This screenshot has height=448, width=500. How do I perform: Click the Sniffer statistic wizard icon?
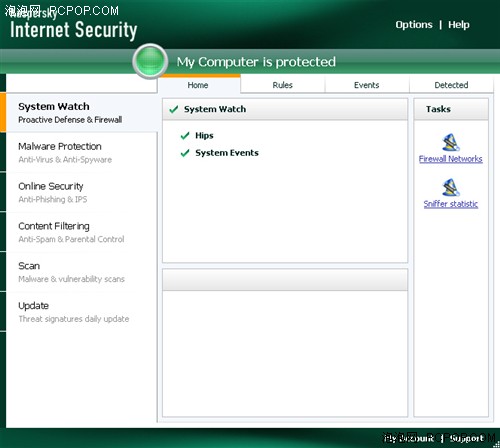[x=451, y=187]
